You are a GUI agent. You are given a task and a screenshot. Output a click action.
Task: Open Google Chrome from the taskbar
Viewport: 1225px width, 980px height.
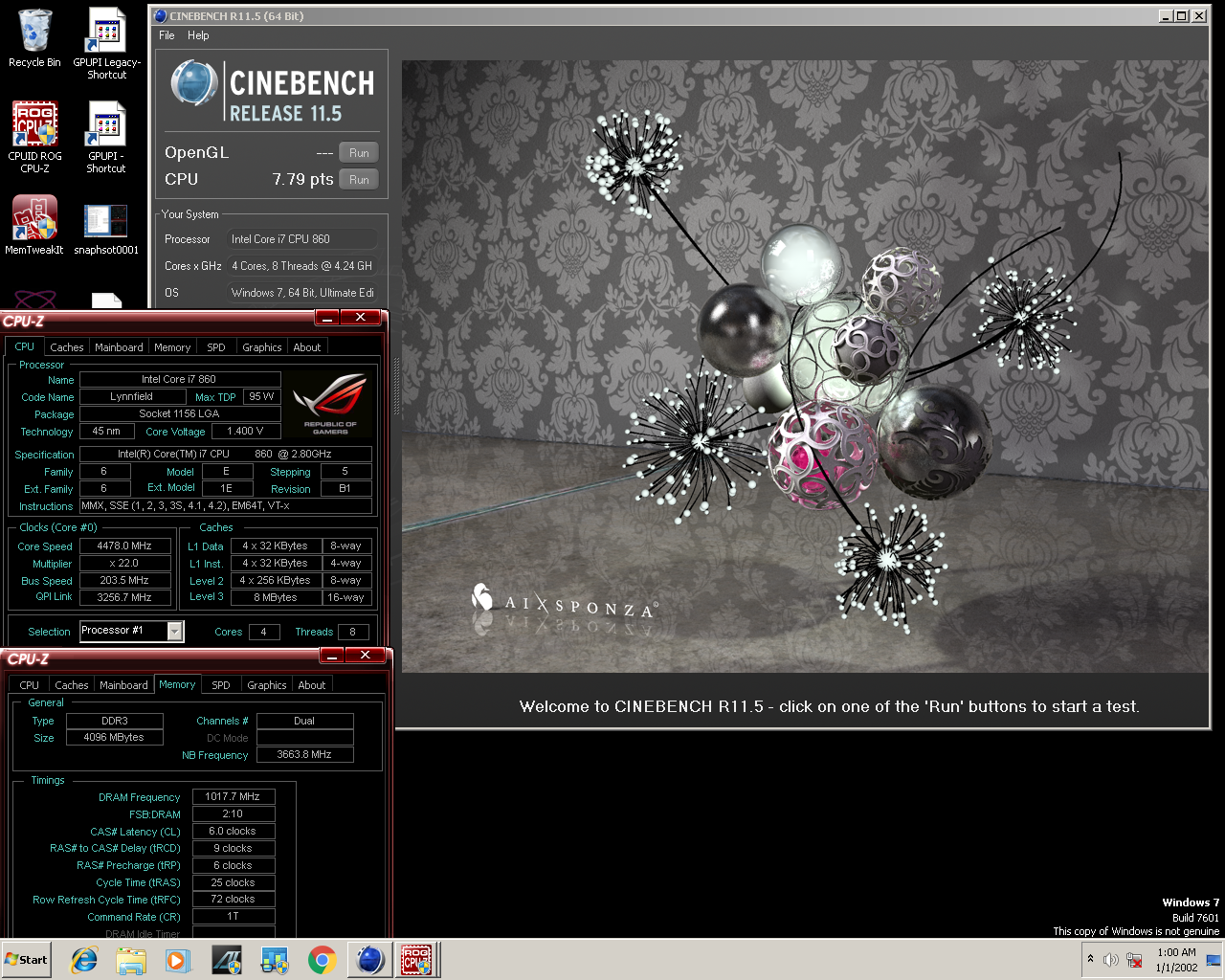click(x=322, y=960)
